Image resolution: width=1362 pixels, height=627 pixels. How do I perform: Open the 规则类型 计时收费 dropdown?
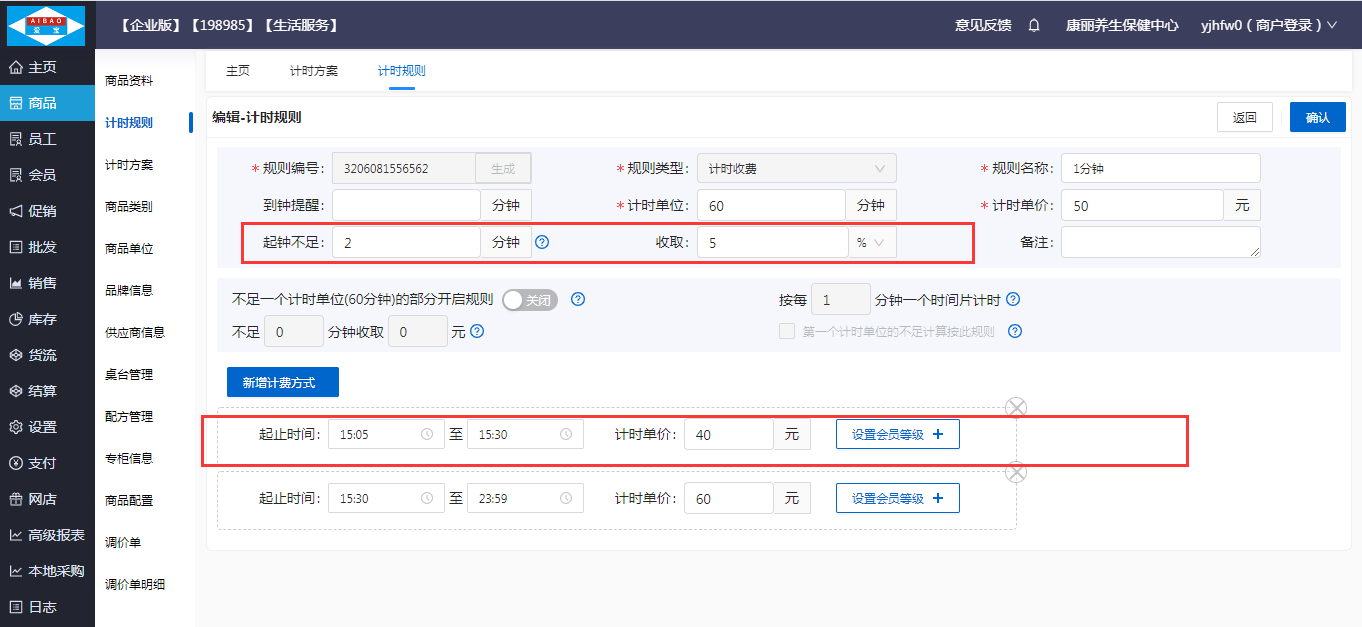tap(796, 168)
